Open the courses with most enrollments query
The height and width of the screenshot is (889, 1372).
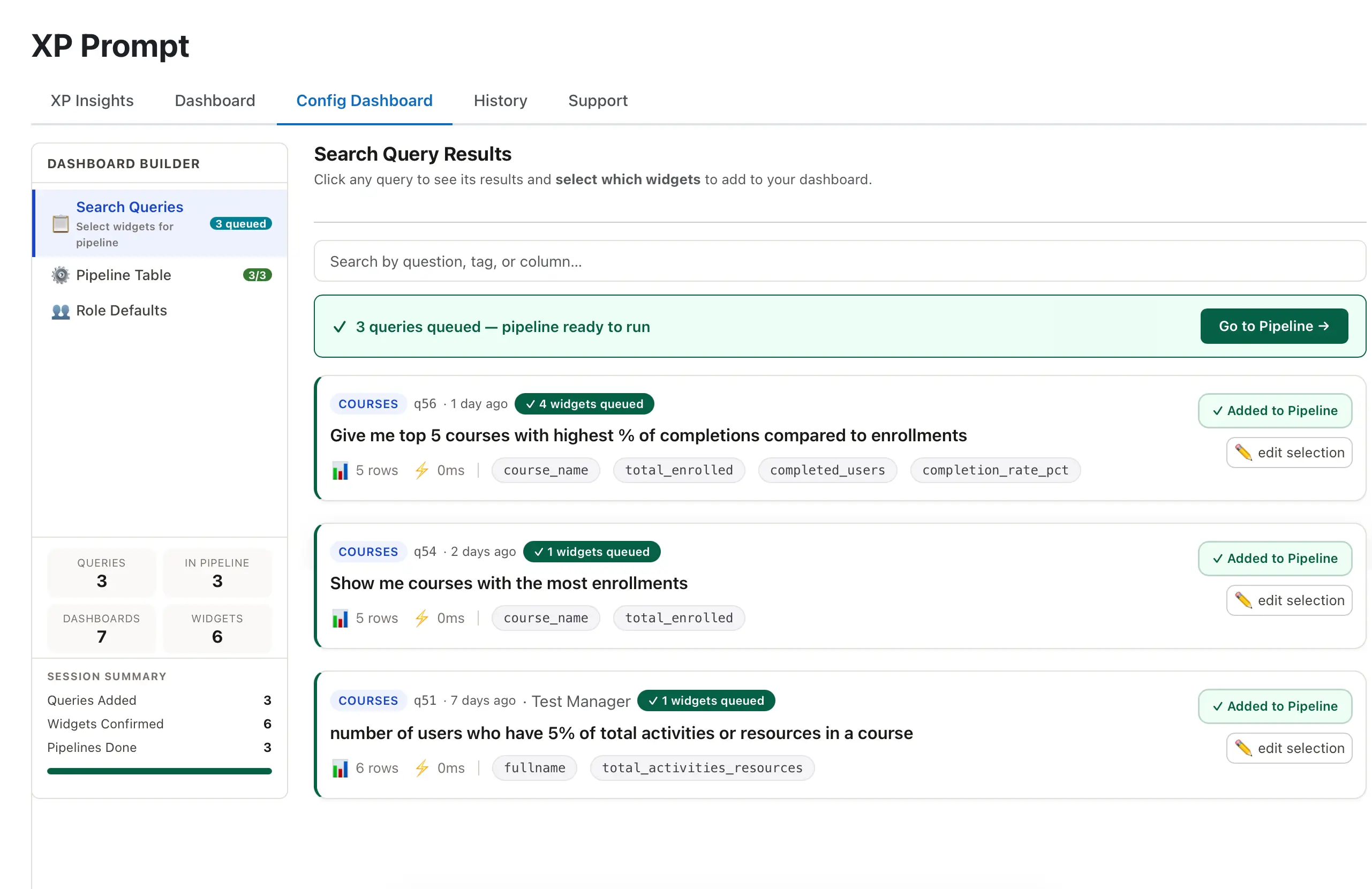[508, 583]
